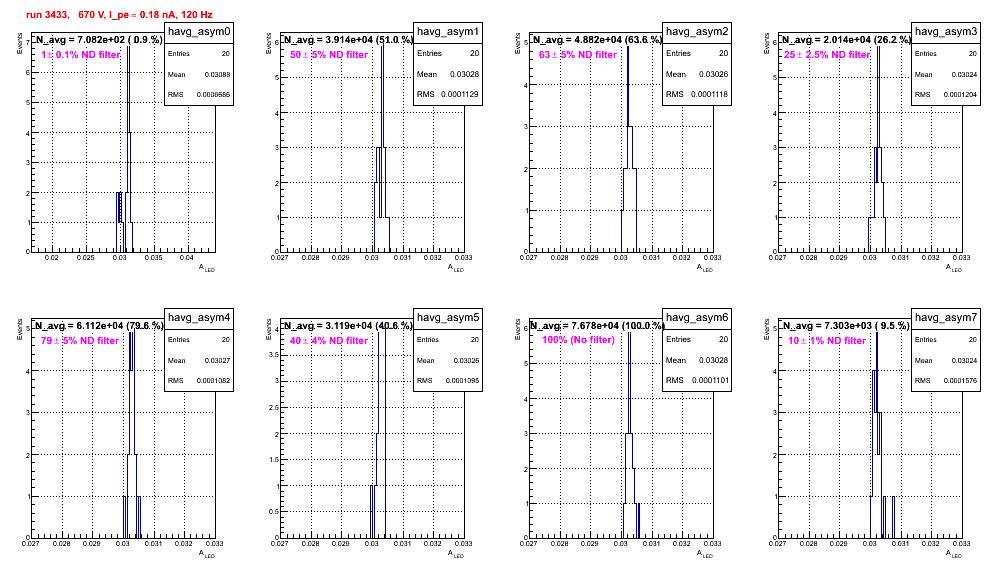
Task: Click Mean value 0.03028 in havg_asym1 box
Action: click(464, 74)
